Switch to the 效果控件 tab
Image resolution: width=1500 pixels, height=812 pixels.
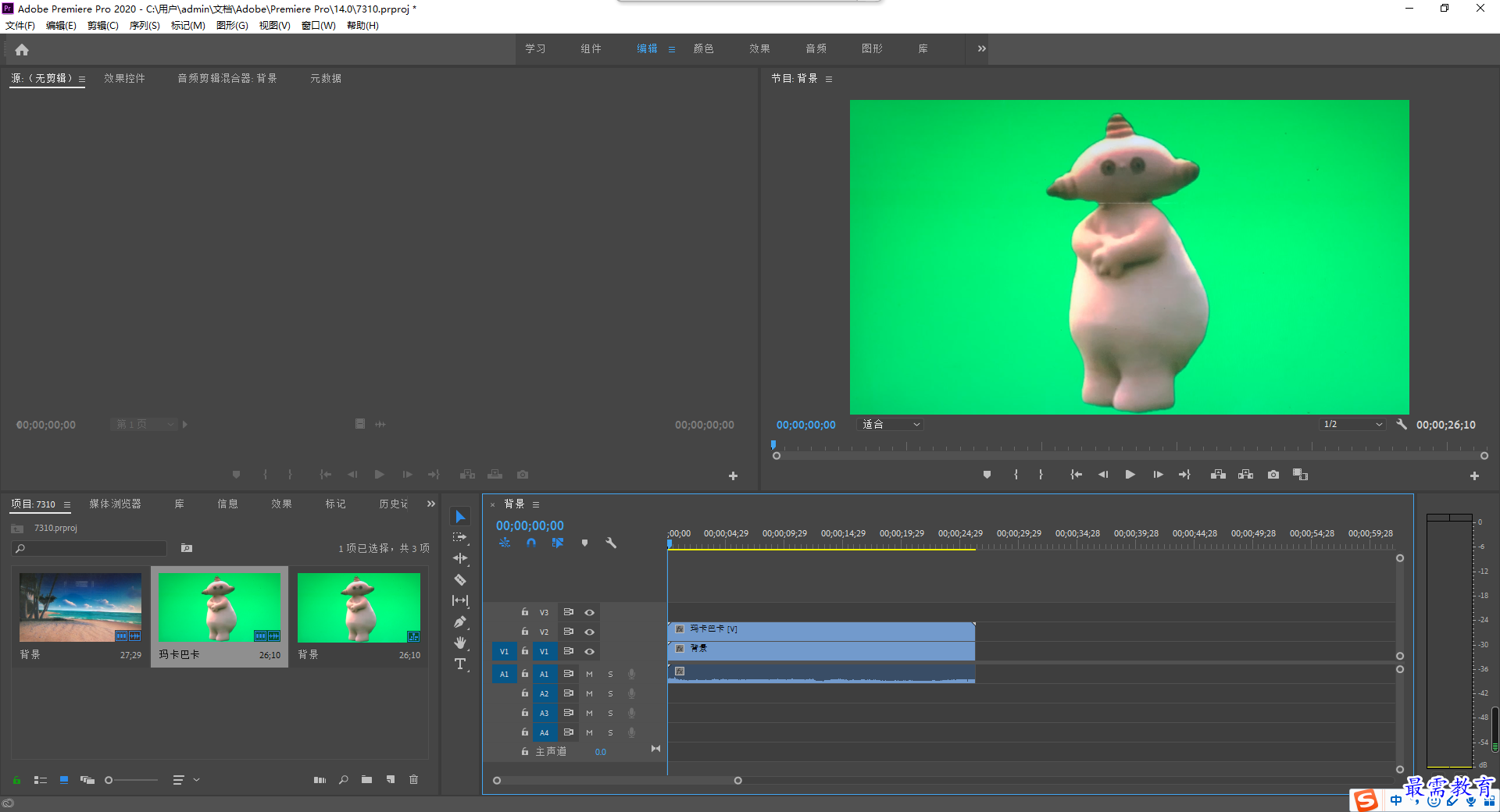click(x=124, y=78)
